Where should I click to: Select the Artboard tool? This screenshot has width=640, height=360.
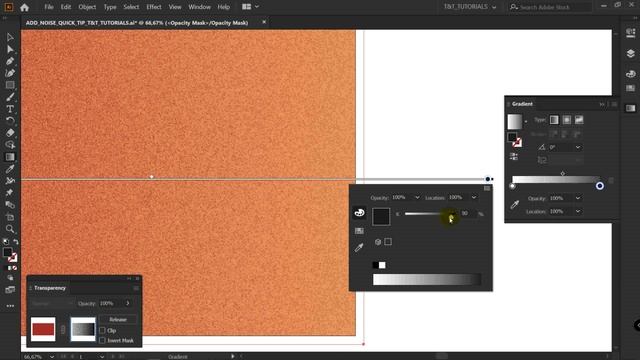click(10, 217)
